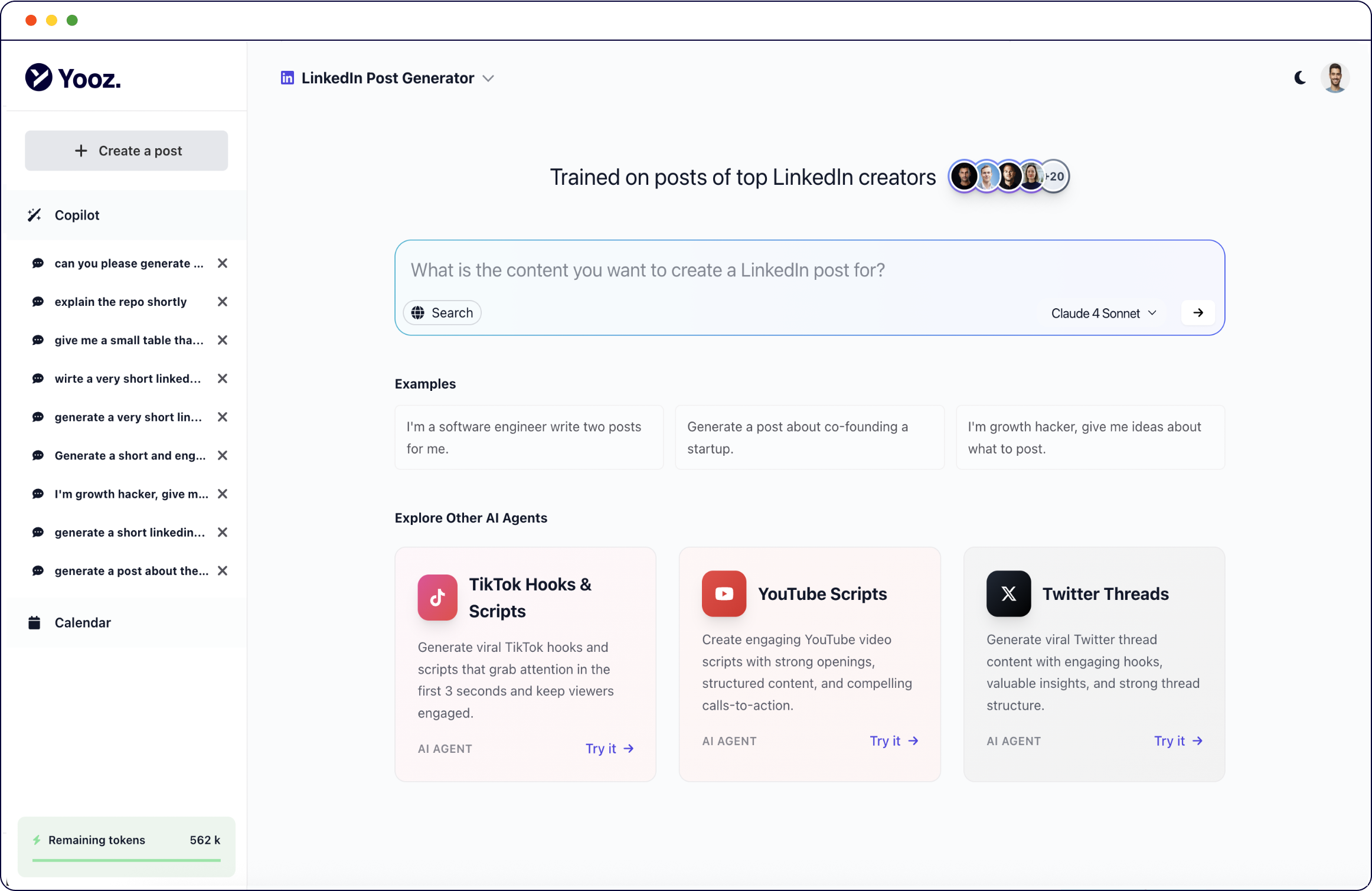
Task: Delete the 'I'm growth hacker' sidebar chat
Action: pos(223,494)
